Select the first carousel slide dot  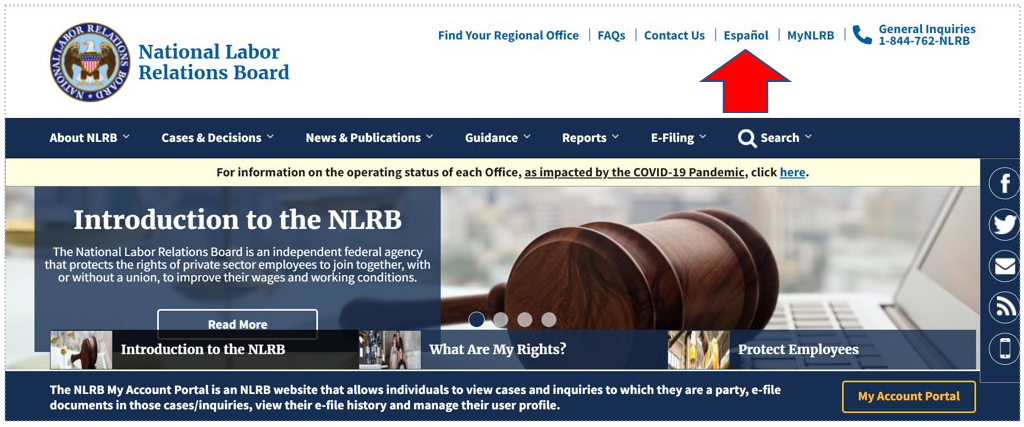pos(477,319)
